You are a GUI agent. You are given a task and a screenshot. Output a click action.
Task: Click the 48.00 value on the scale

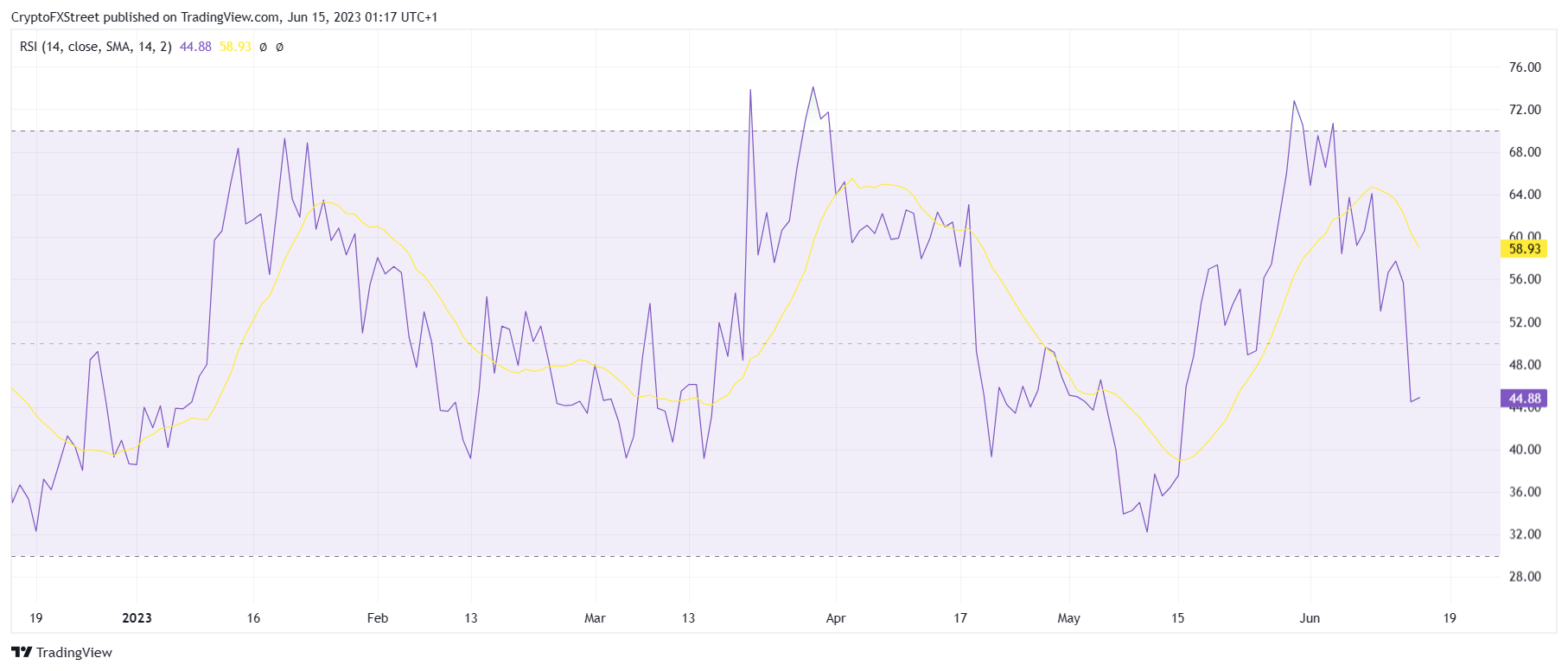pos(1525,365)
